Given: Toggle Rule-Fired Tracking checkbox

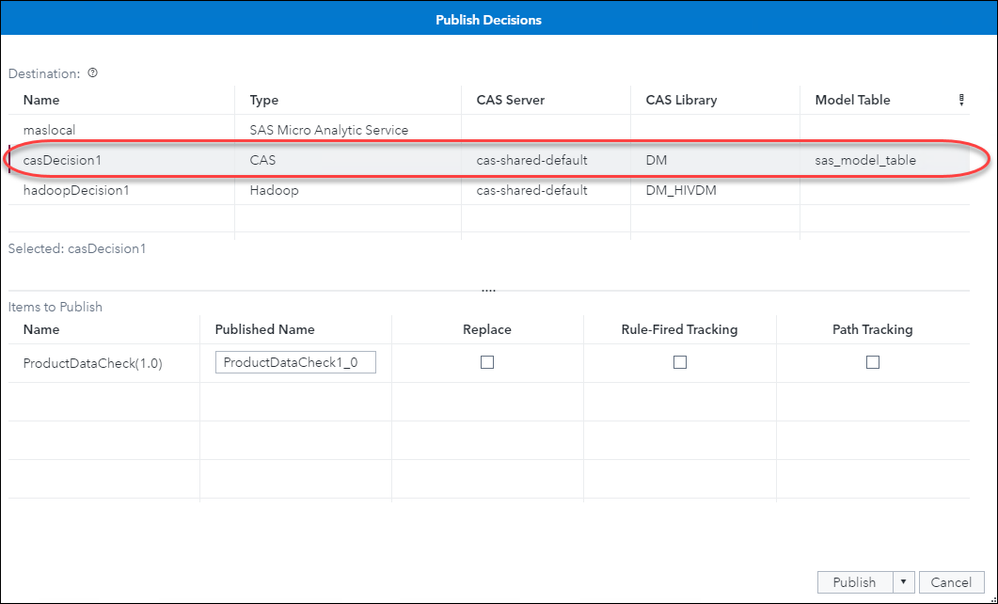Looking at the screenshot, I should (x=680, y=363).
